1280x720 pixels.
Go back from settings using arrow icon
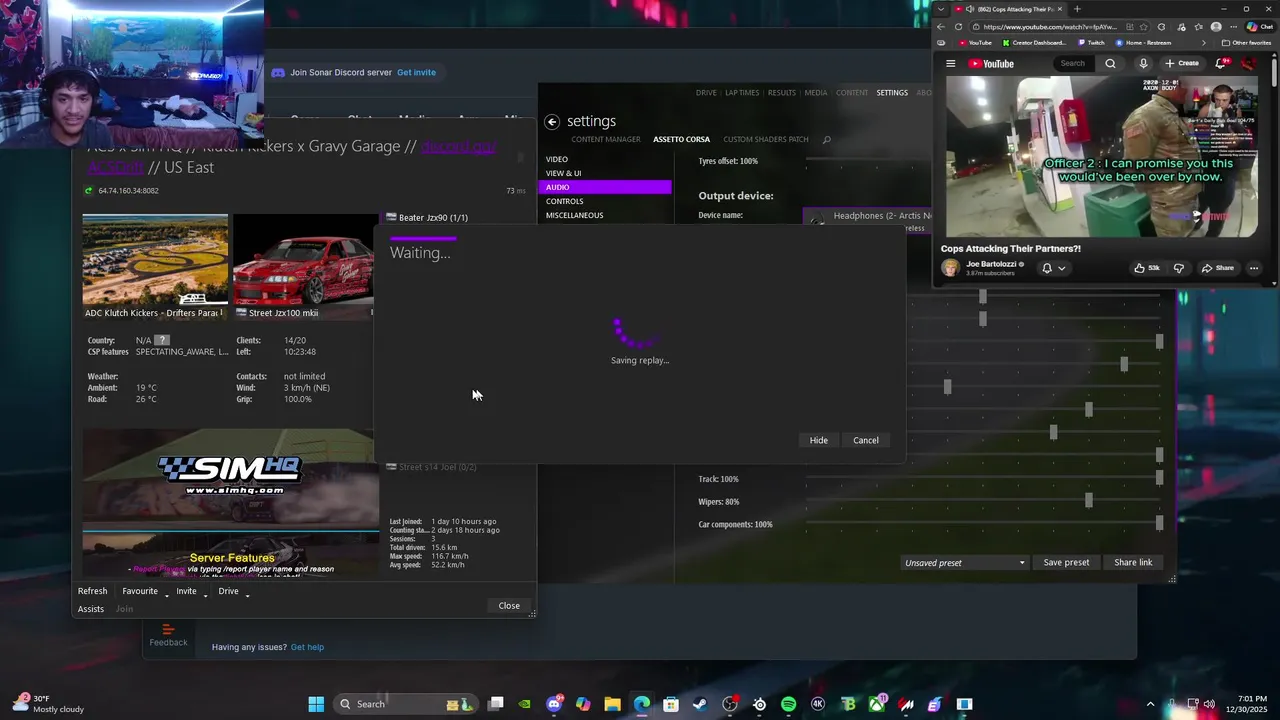click(x=552, y=121)
